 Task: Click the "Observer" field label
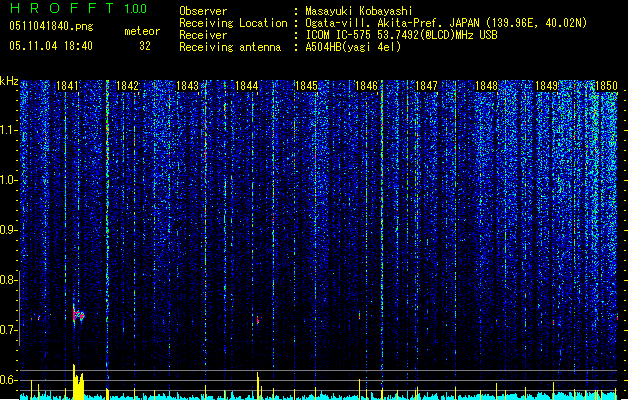tap(203, 11)
